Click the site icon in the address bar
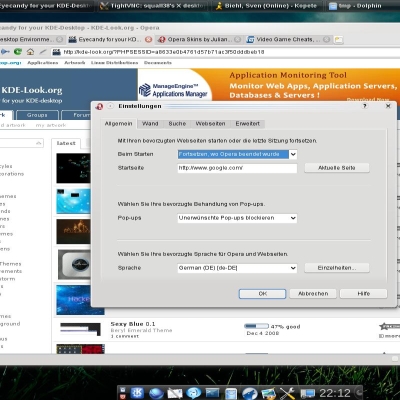The width and height of the screenshot is (400, 400). click(x=57, y=52)
